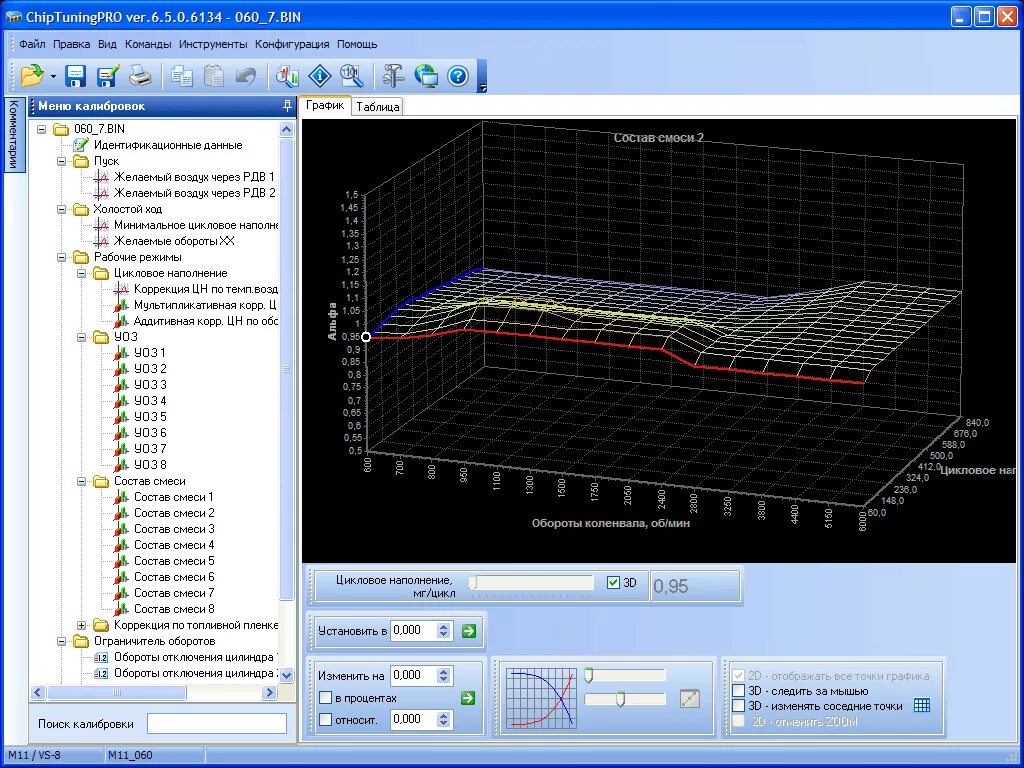Apply Установить в value with green arrow

[x=468, y=631]
